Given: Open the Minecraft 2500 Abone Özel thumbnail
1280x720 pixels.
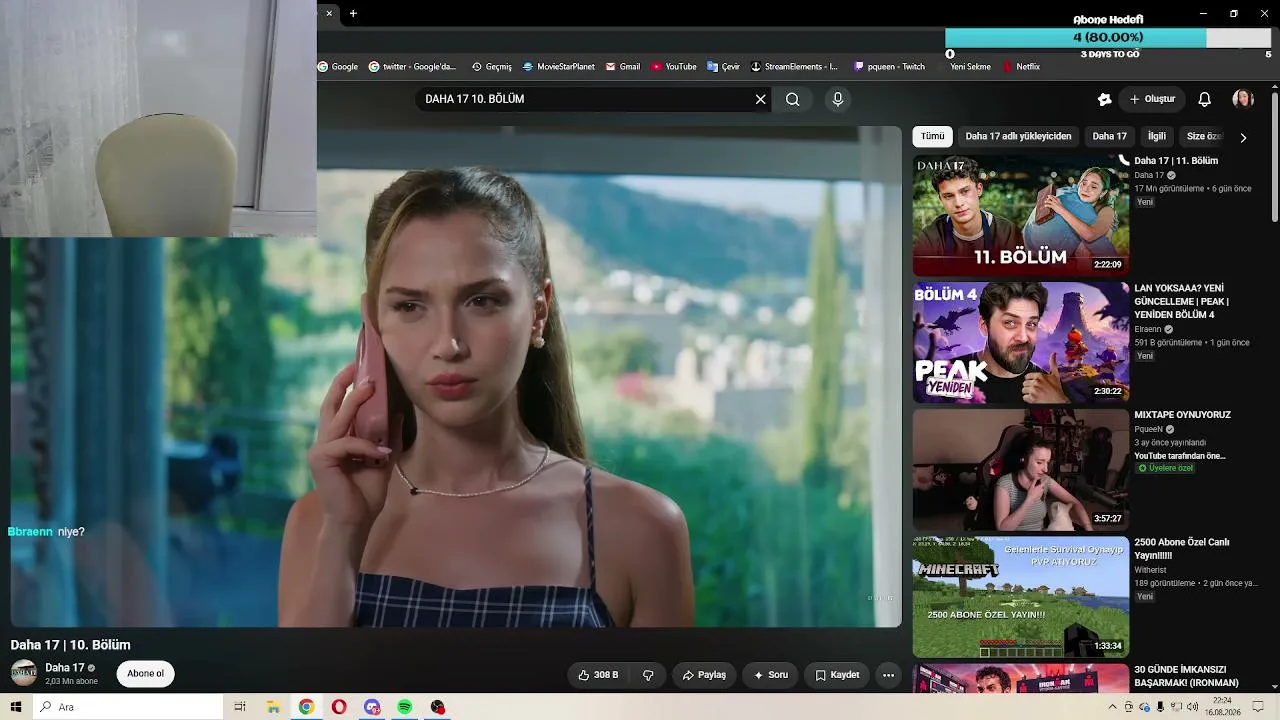Looking at the screenshot, I should click(x=1021, y=596).
